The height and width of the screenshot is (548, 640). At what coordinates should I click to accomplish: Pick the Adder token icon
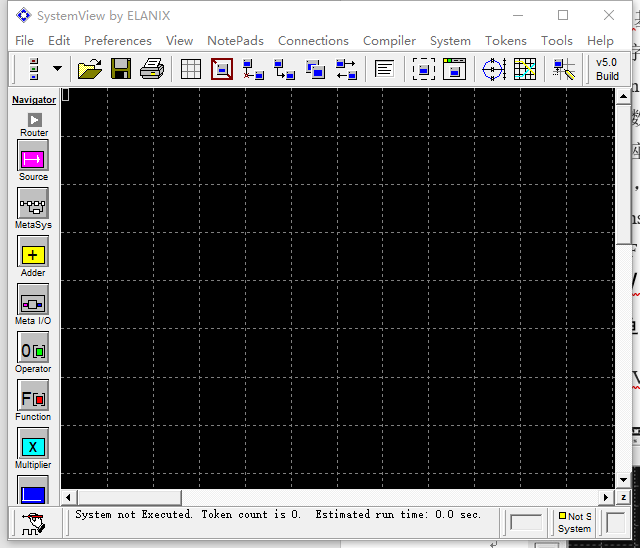pyautogui.click(x=33, y=254)
